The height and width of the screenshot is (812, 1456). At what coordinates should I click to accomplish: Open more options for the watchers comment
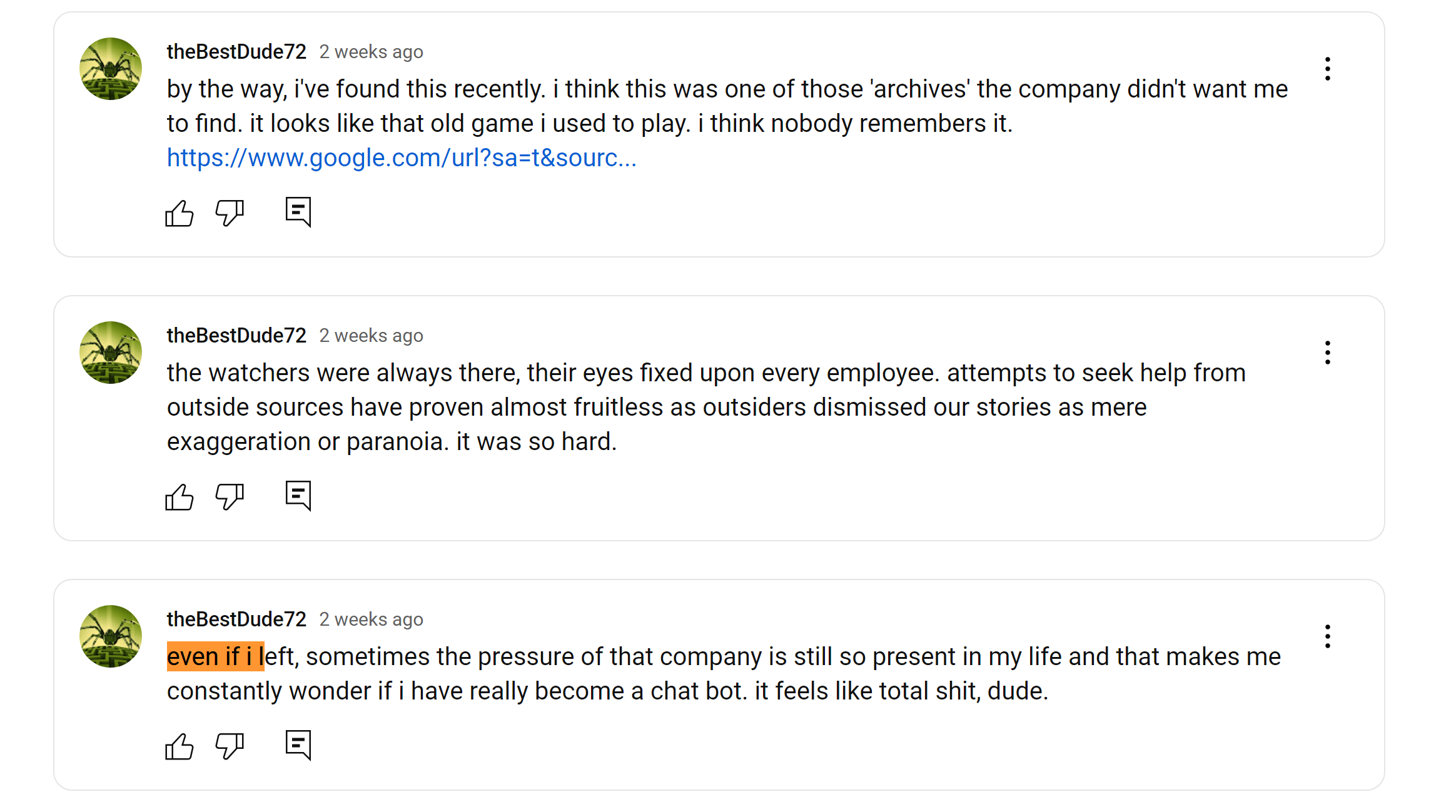tap(1327, 353)
